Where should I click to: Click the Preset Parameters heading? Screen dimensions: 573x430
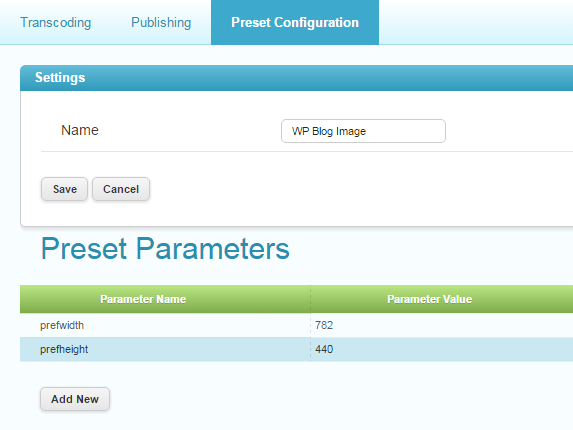point(165,248)
